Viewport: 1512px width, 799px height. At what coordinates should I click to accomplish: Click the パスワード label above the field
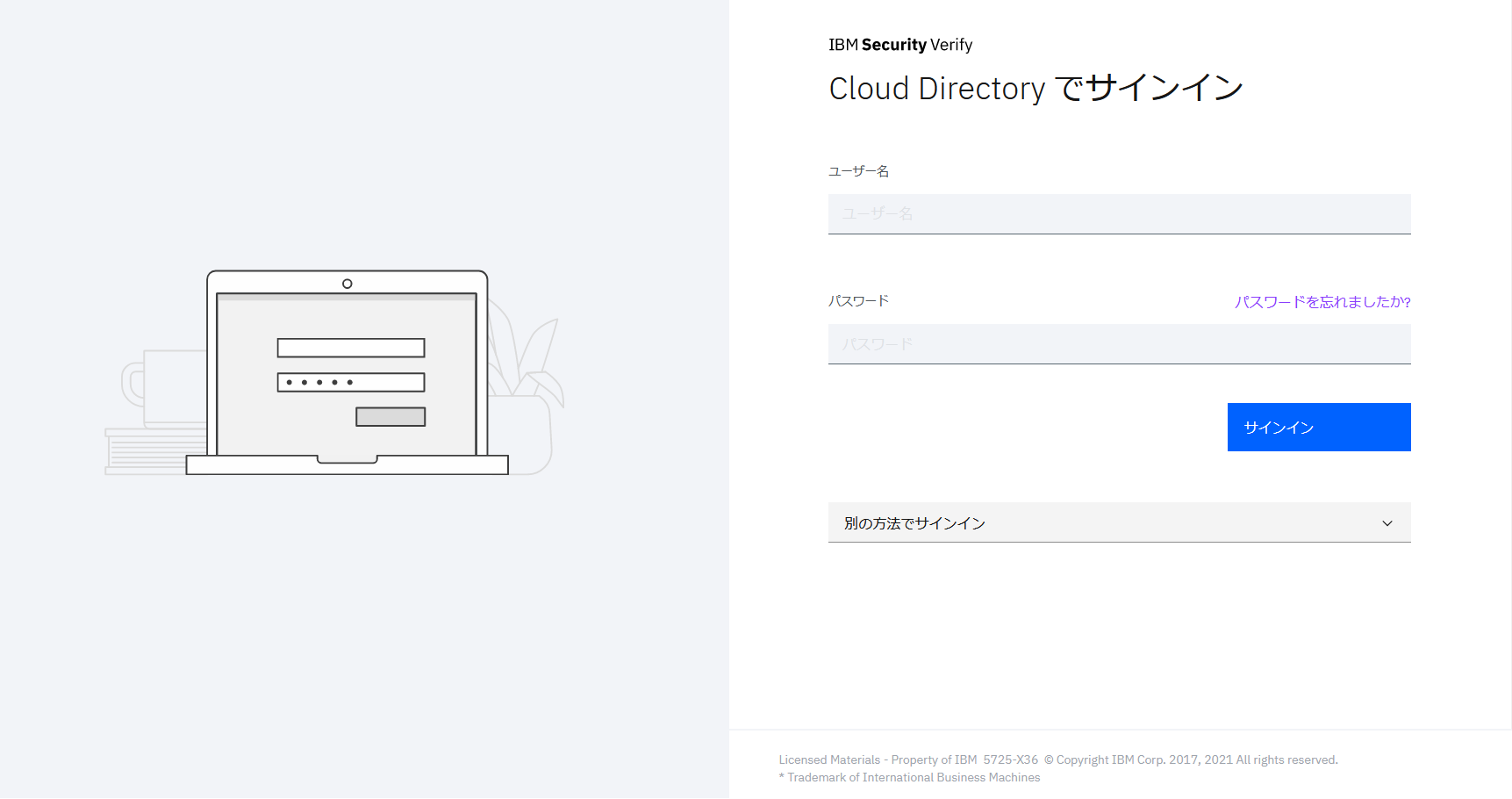coord(858,301)
